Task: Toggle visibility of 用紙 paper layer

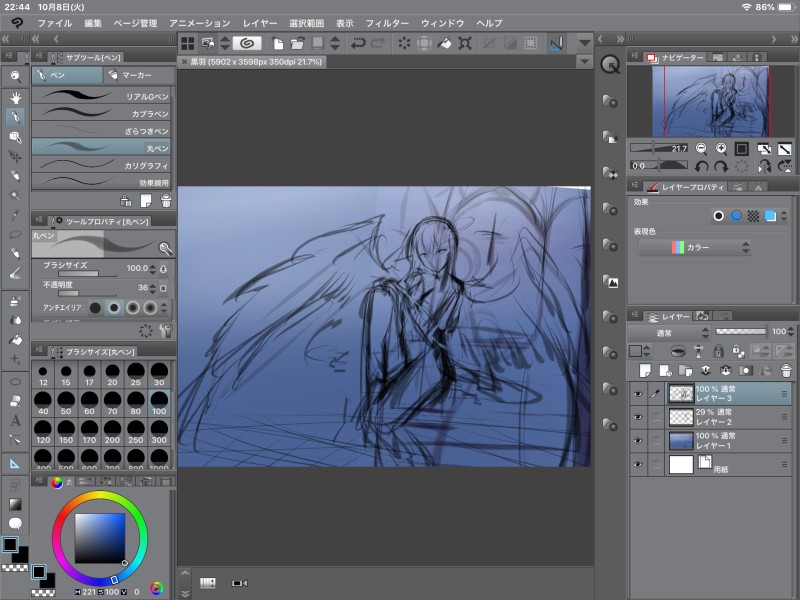Action: pos(638,464)
